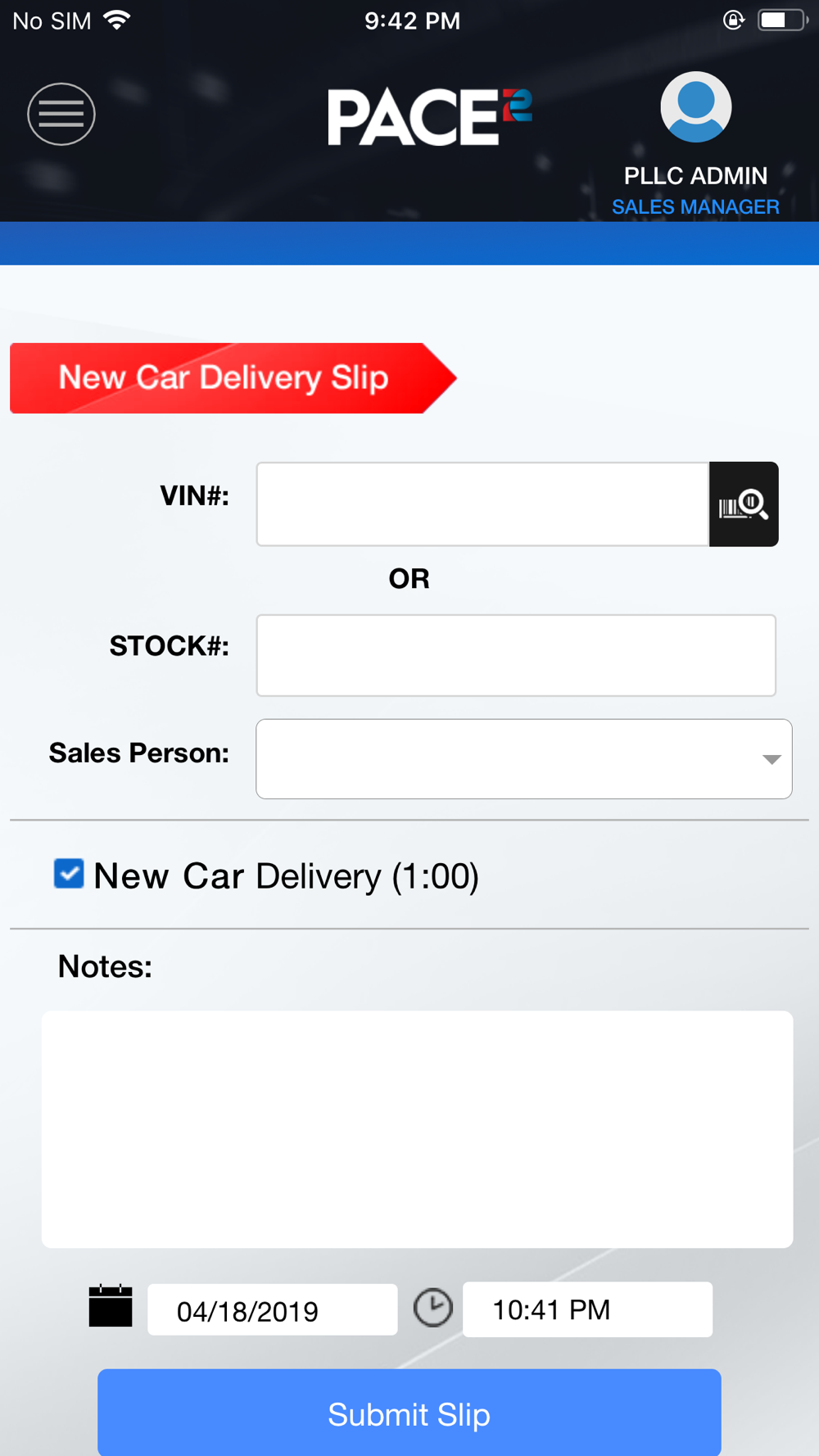Tap the VIN barcode scanner icon
Screen dimensions: 819x1456
click(x=744, y=504)
